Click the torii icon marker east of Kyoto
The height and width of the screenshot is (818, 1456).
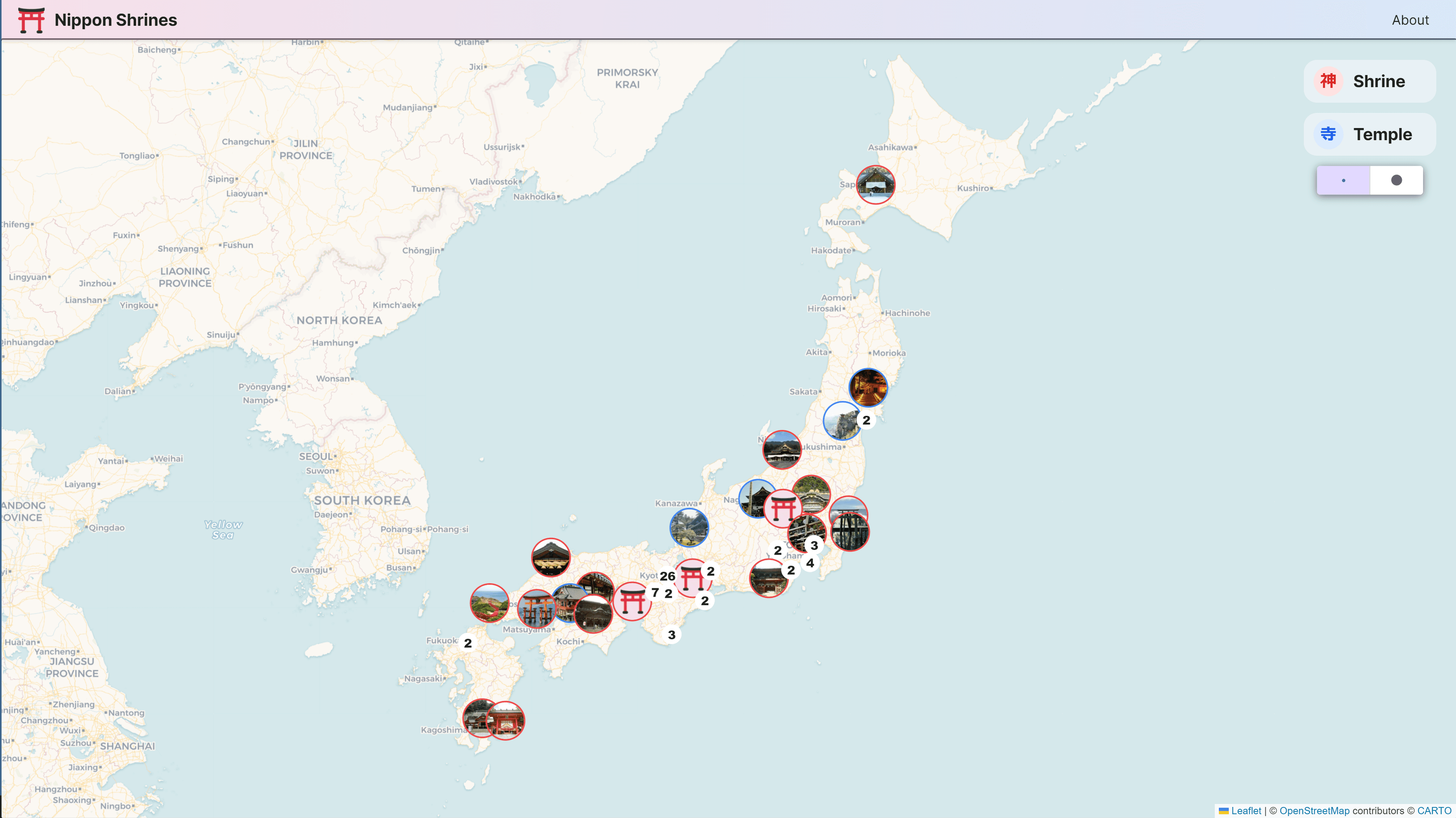click(692, 579)
